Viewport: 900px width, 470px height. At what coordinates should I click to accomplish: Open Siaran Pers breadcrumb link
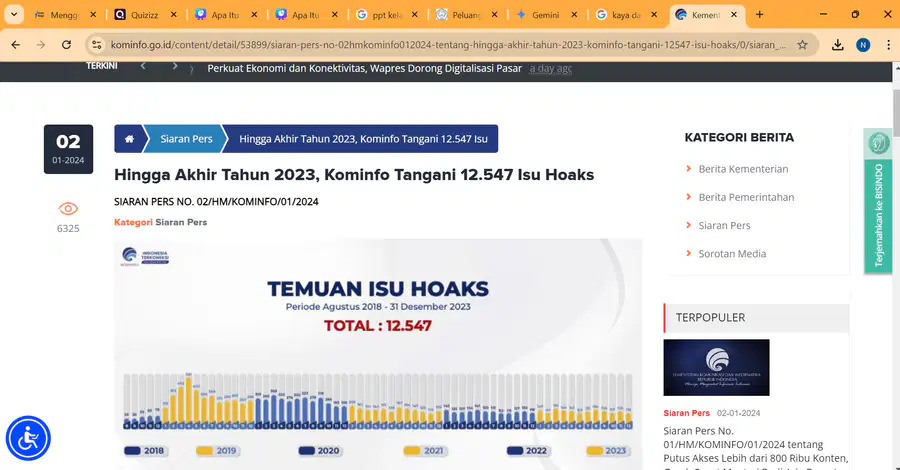pyautogui.click(x=186, y=139)
